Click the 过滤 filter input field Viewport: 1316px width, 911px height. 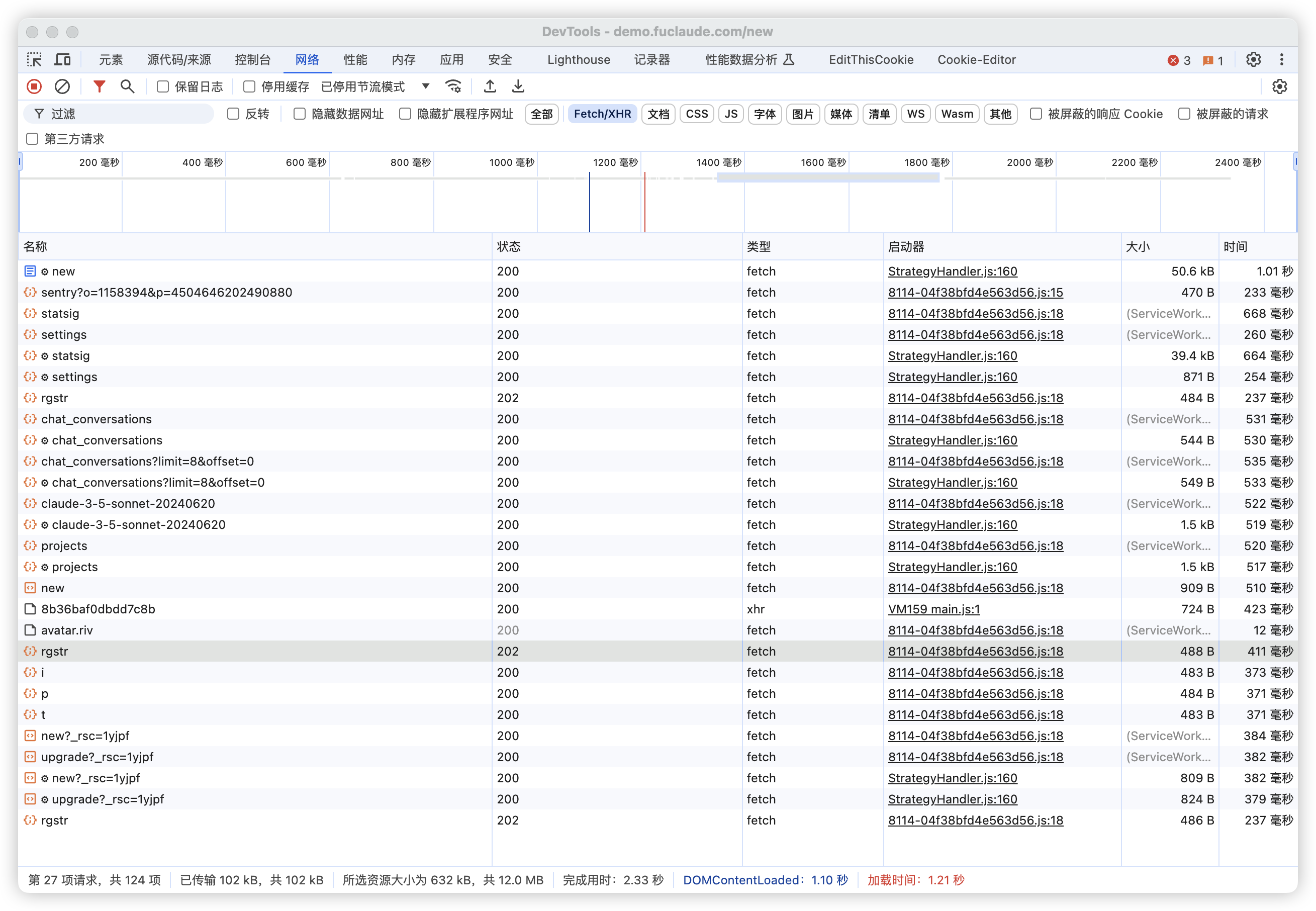coord(119,114)
